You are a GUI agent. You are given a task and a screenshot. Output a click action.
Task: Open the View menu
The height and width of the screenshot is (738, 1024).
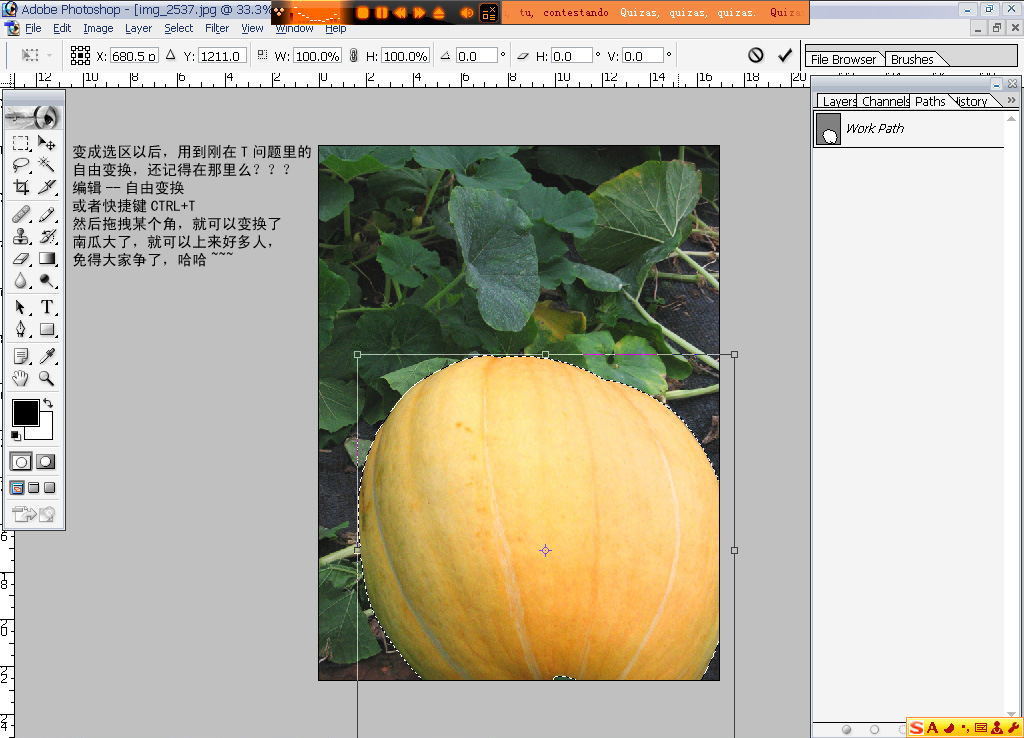click(x=252, y=28)
